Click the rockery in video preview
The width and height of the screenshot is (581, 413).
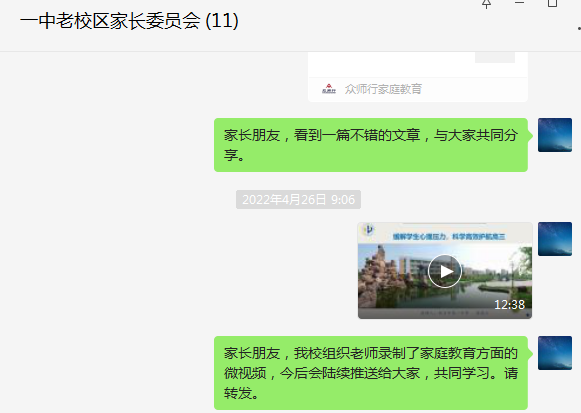click(380, 274)
